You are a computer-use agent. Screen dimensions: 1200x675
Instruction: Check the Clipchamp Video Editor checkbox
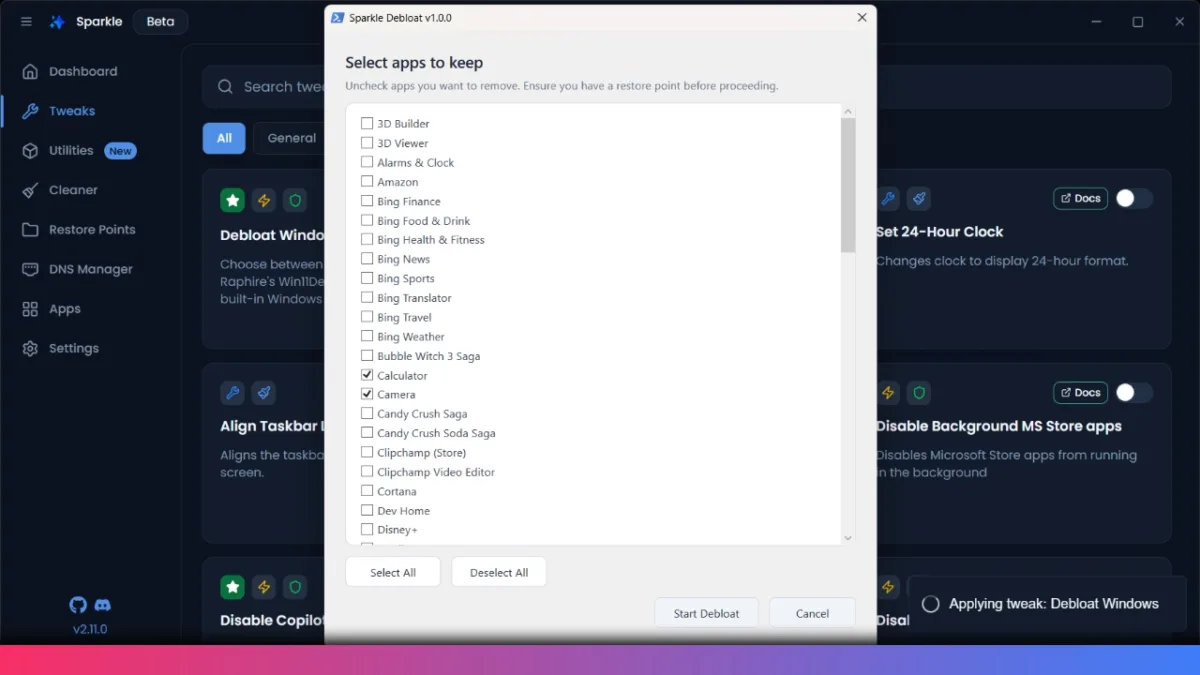pyautogui.click(x=367, y=472)
